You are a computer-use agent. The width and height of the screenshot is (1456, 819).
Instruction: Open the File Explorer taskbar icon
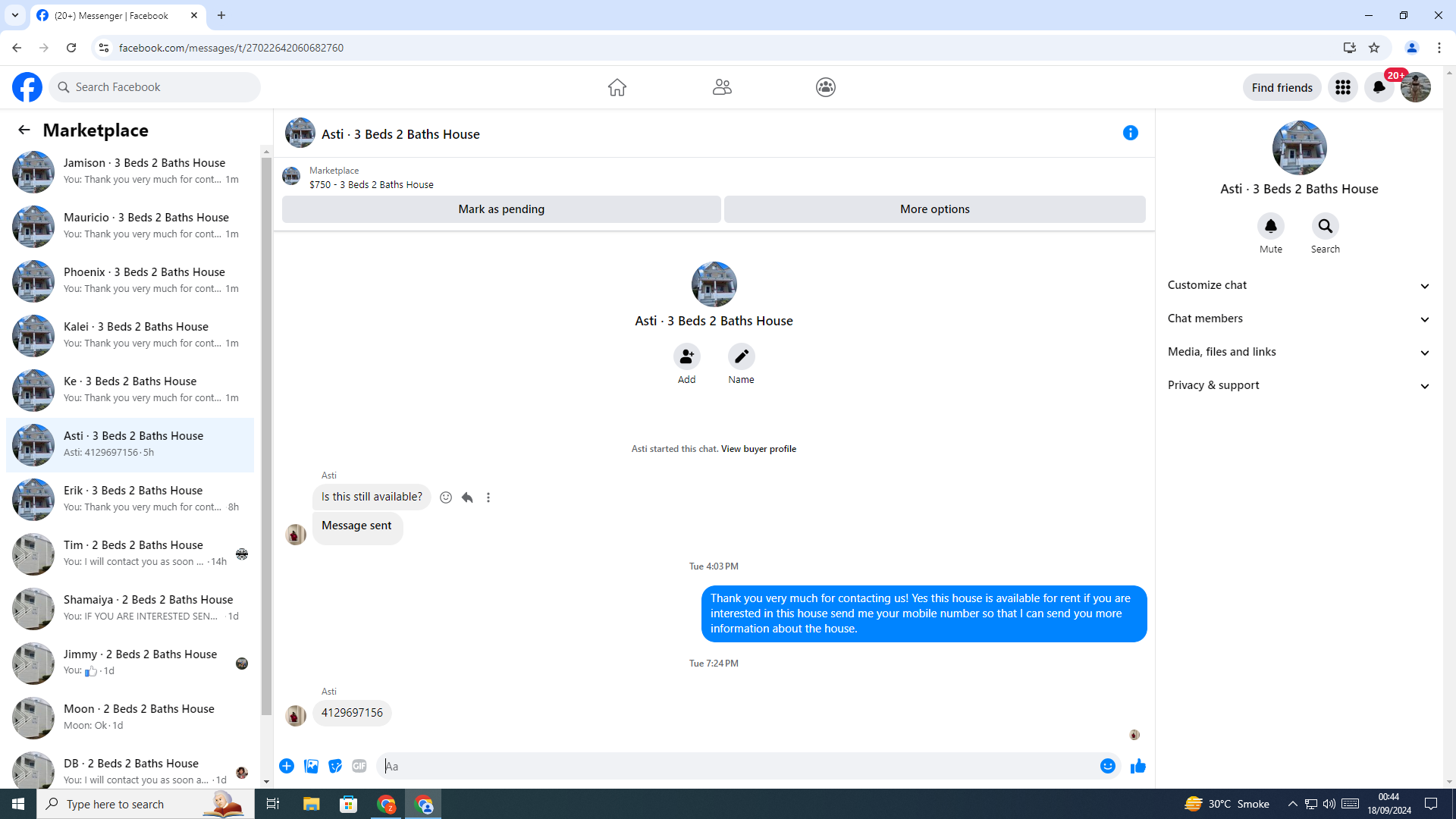coord(311,804)
